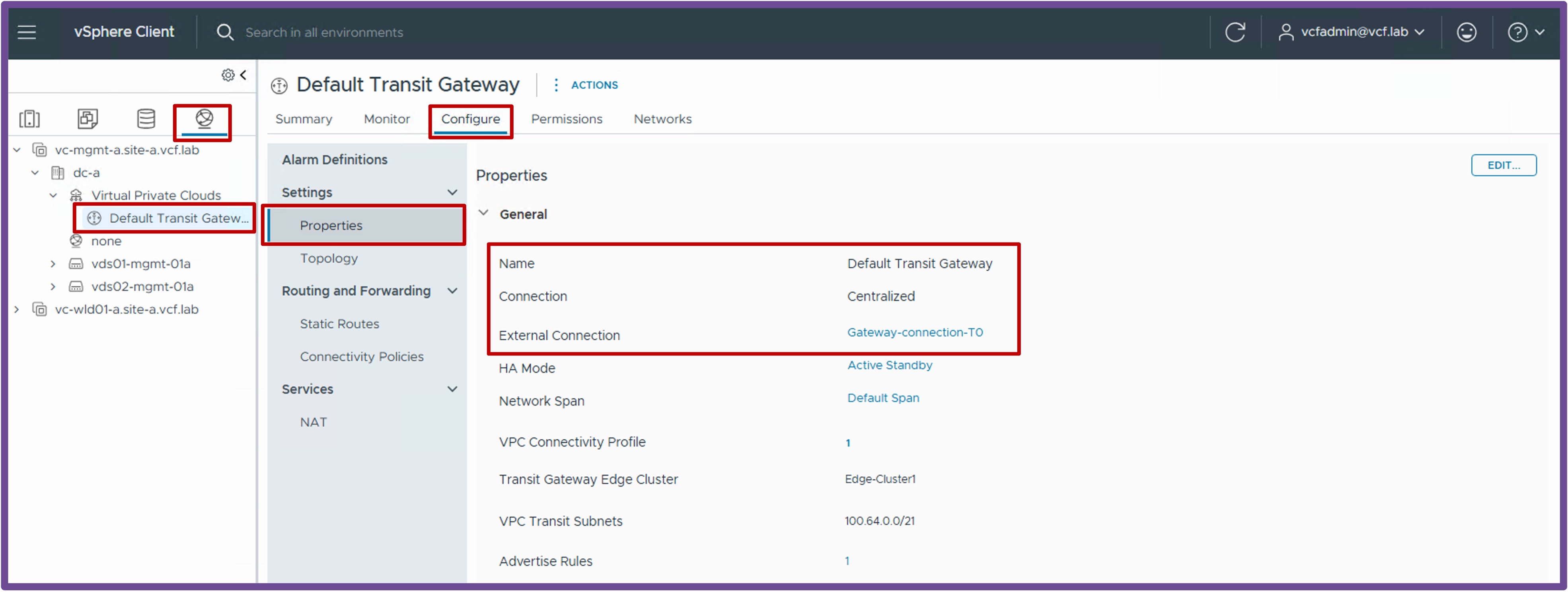Expand the vc-wld01-a.site-a.vcf.lab node
The image size is (1568, 592).
pos(16,310)
